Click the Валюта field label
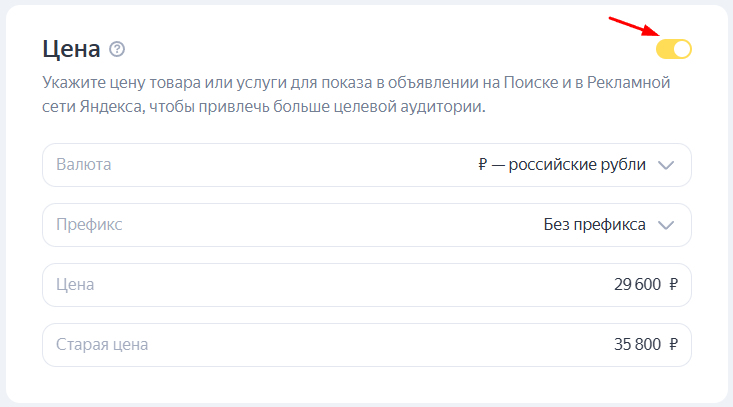733x407 pixels. (x=84, y=165)
